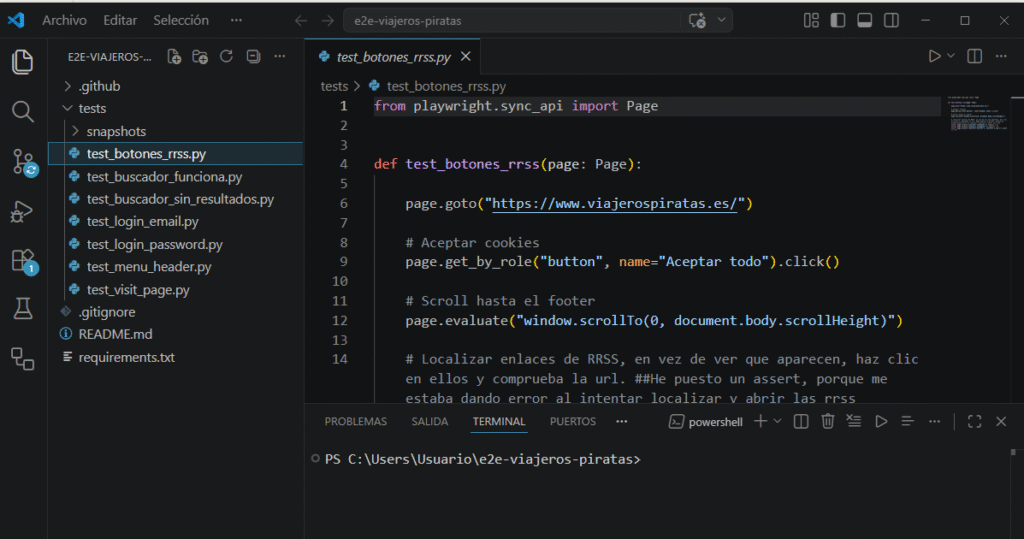Viewport: 1024px width, 539px height.
Task: Toggle the primary side bar
Action: (x=838, y=21)
